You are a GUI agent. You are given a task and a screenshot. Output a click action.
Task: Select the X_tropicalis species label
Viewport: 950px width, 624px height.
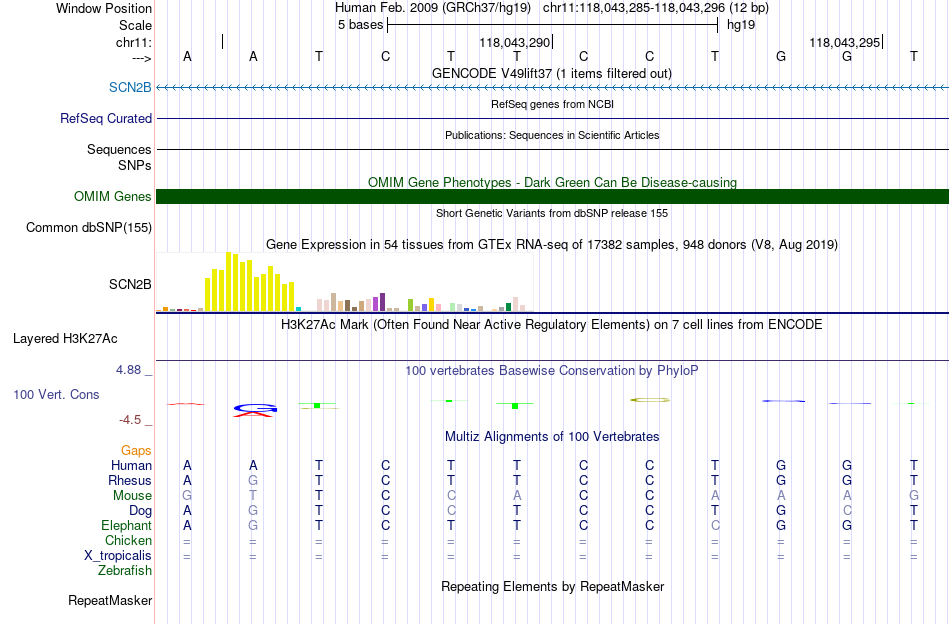pos(118,556)
